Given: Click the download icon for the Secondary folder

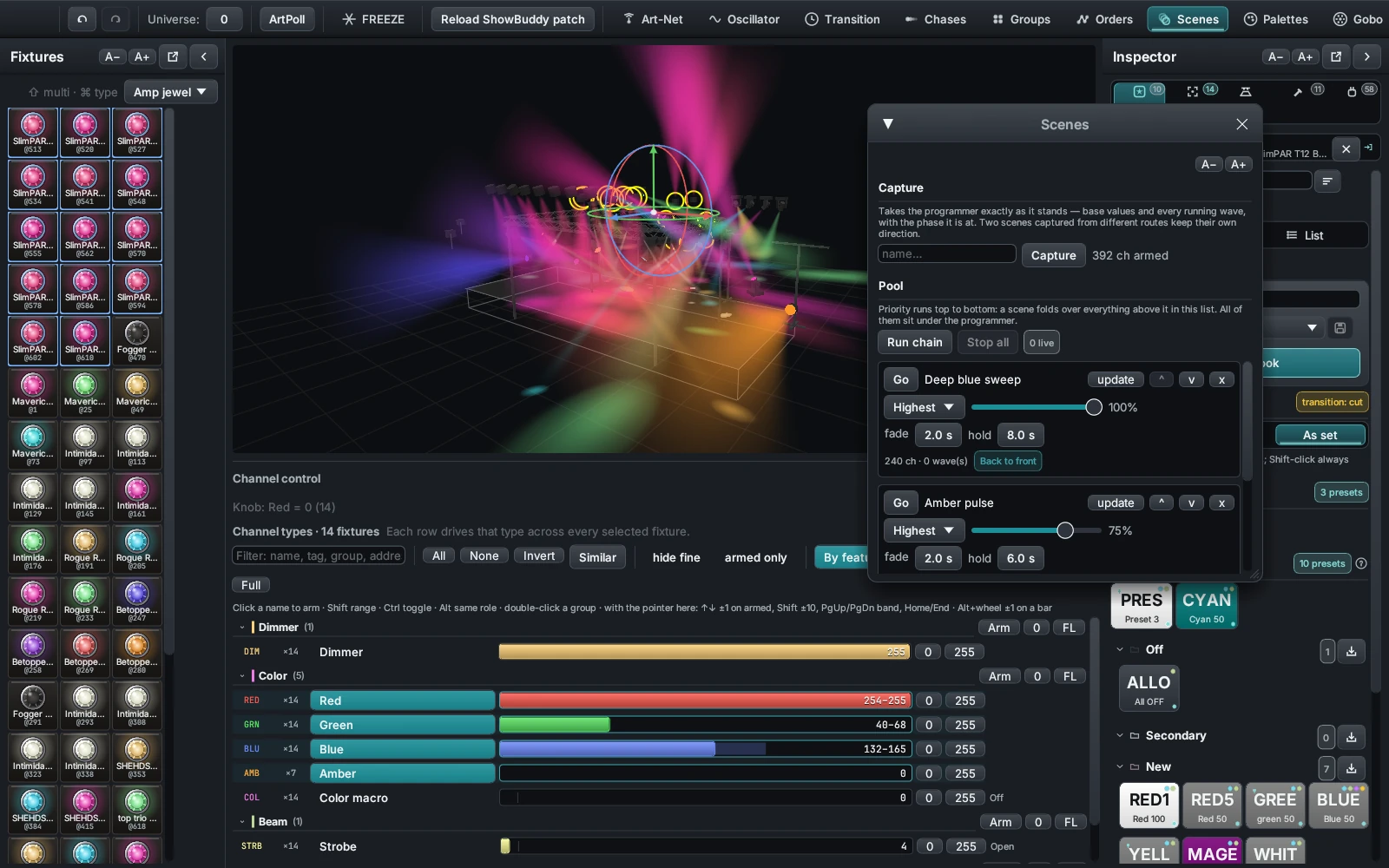Looking at the screenshot, I should 1352,737.
